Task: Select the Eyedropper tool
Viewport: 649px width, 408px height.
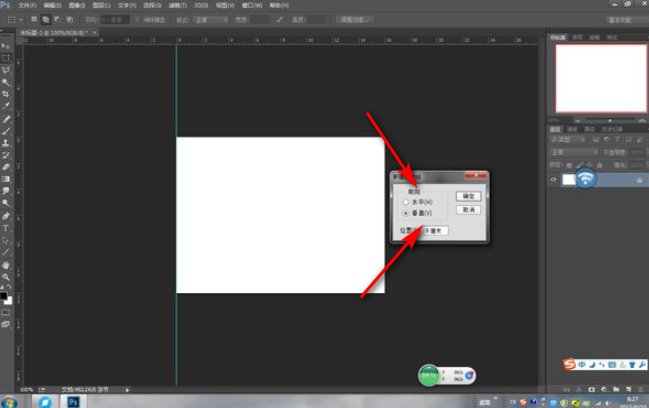Action: coord(5,106)
